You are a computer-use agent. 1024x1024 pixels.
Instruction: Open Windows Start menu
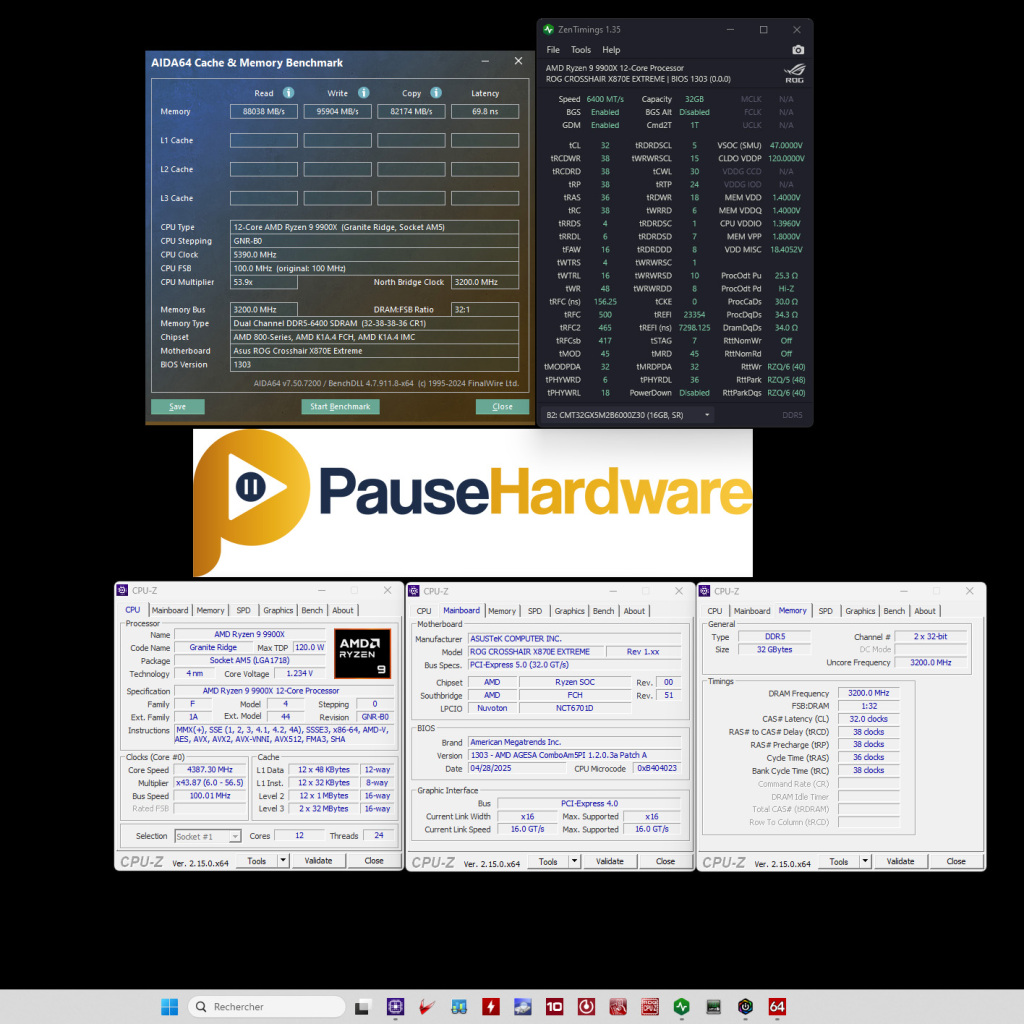169,1006
